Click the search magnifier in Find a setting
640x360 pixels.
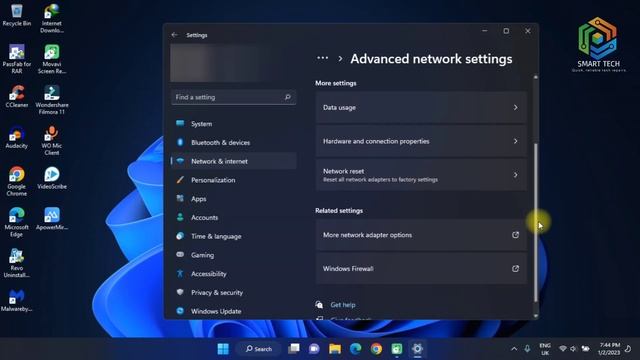click(x=287, y=97)
